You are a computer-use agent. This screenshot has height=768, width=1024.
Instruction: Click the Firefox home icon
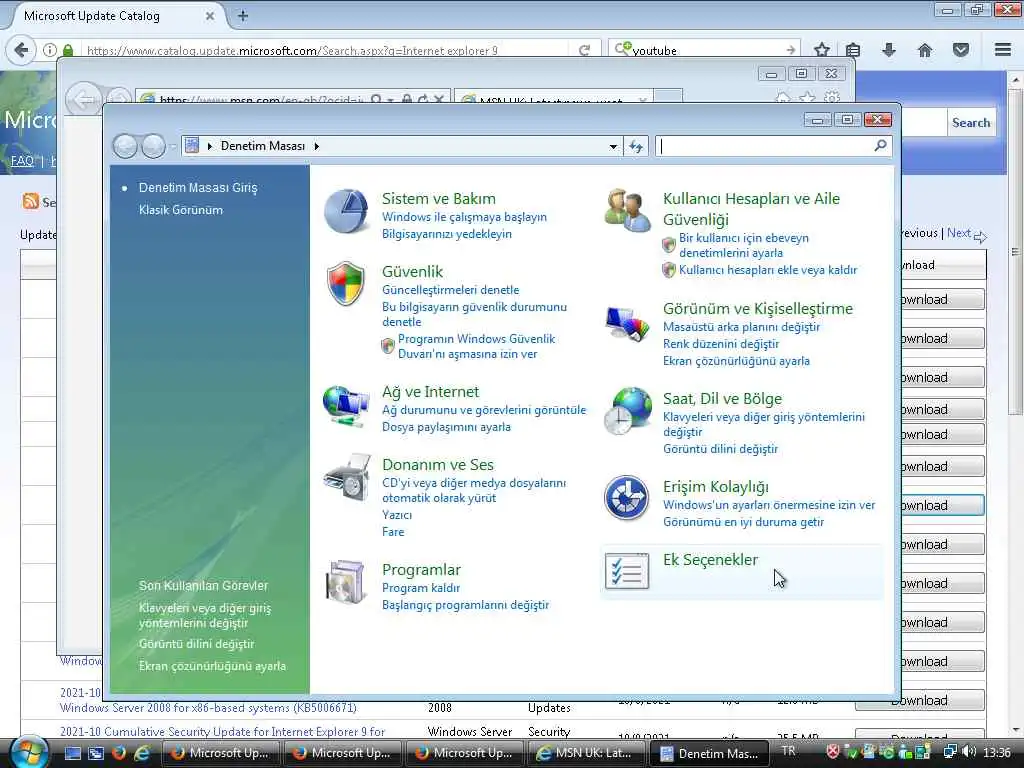point(925,50)
